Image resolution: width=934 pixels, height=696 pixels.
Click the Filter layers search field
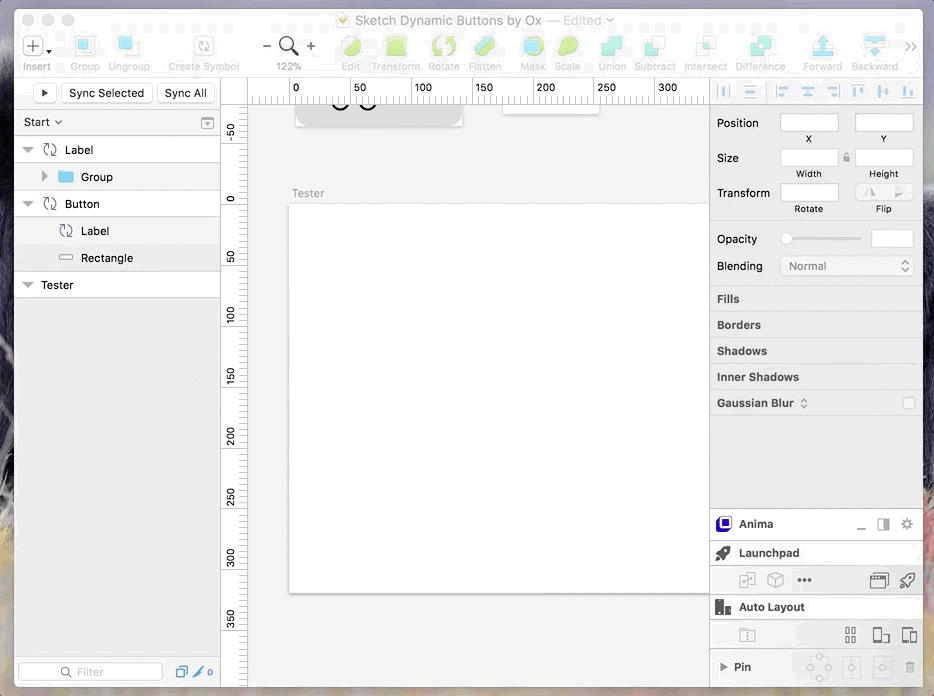[91, 672]
